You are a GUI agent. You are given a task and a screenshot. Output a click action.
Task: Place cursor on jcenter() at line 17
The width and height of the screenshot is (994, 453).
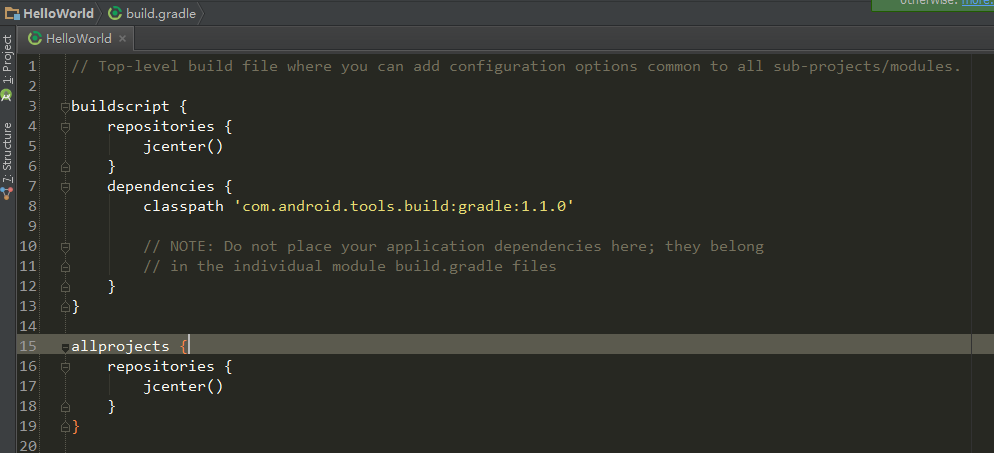pos(182,386)
